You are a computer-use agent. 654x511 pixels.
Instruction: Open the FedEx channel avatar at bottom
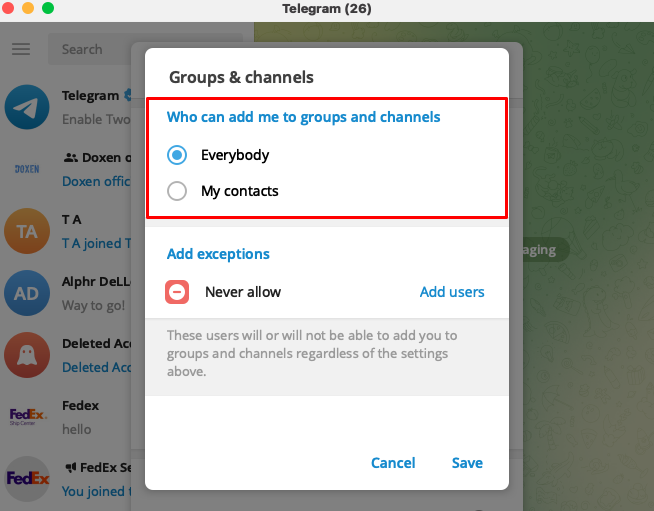27,478
